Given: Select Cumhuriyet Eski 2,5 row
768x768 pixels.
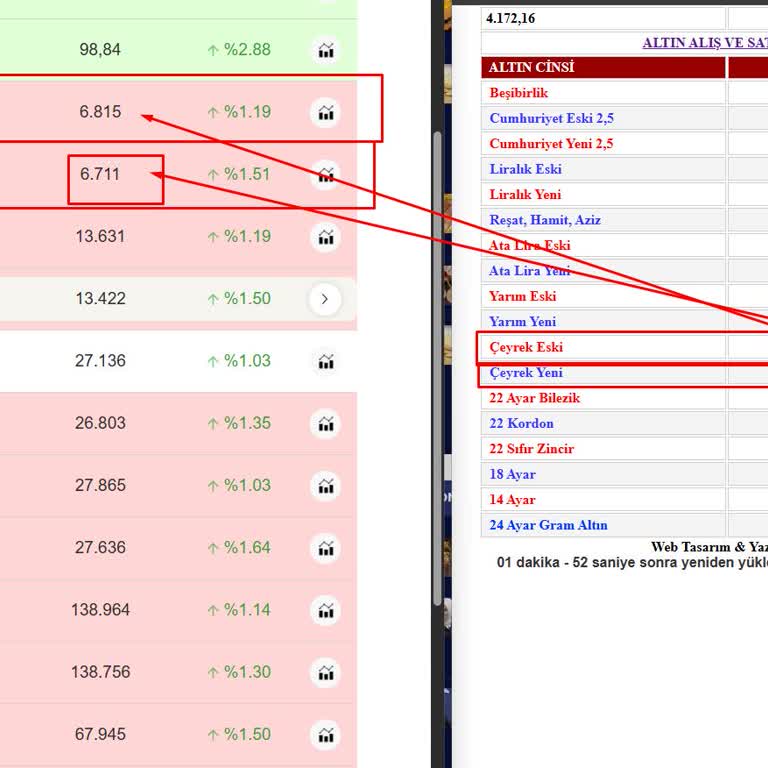Looking at the screenshot, I should pos(624,118).
